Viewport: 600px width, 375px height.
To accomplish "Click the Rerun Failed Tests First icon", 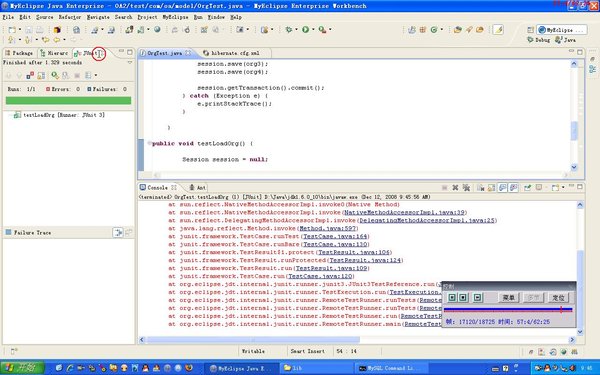I will [66, 75].
